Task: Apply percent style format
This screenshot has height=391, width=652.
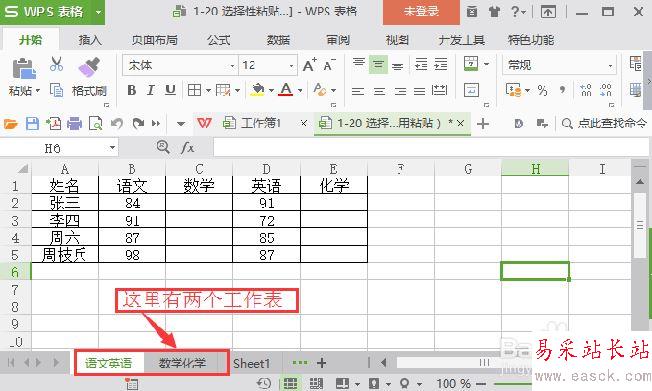Action: [x=543, y=90]
